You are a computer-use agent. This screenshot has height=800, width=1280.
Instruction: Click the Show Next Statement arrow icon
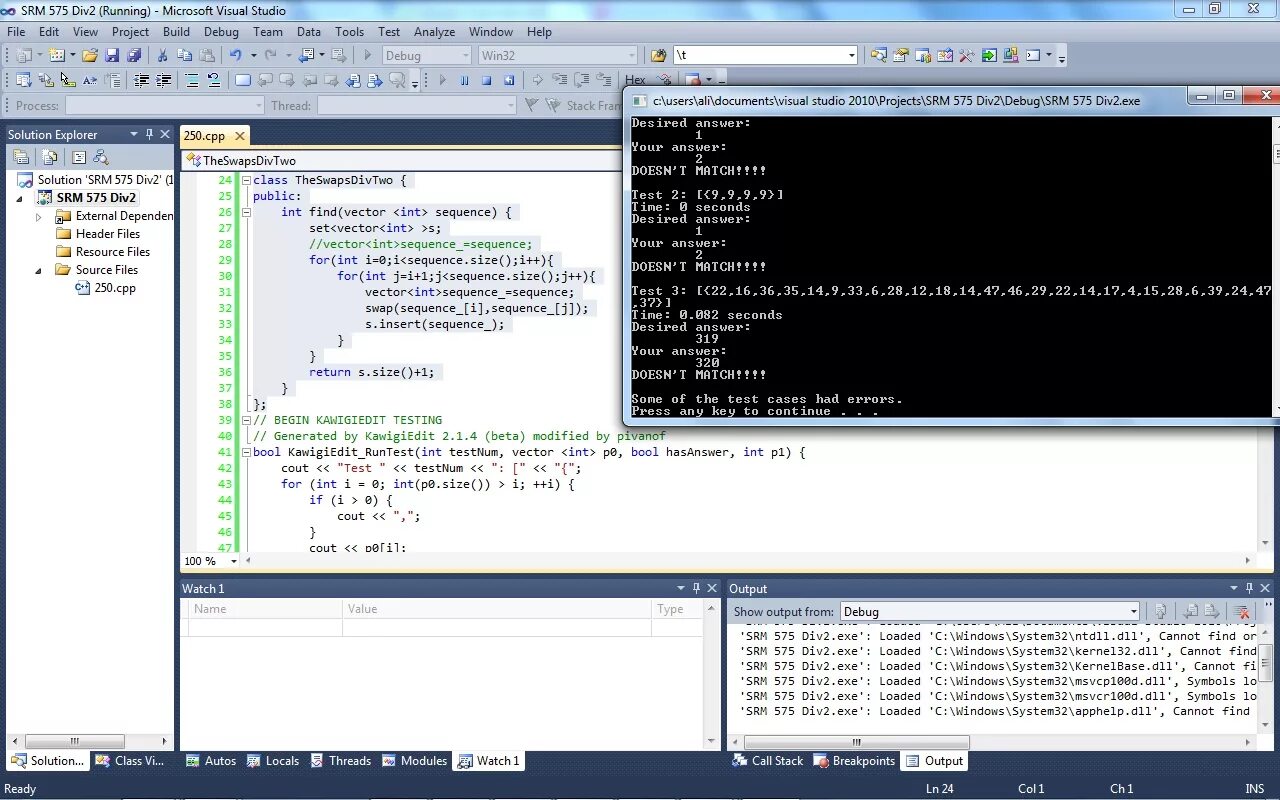click(537, 80)
